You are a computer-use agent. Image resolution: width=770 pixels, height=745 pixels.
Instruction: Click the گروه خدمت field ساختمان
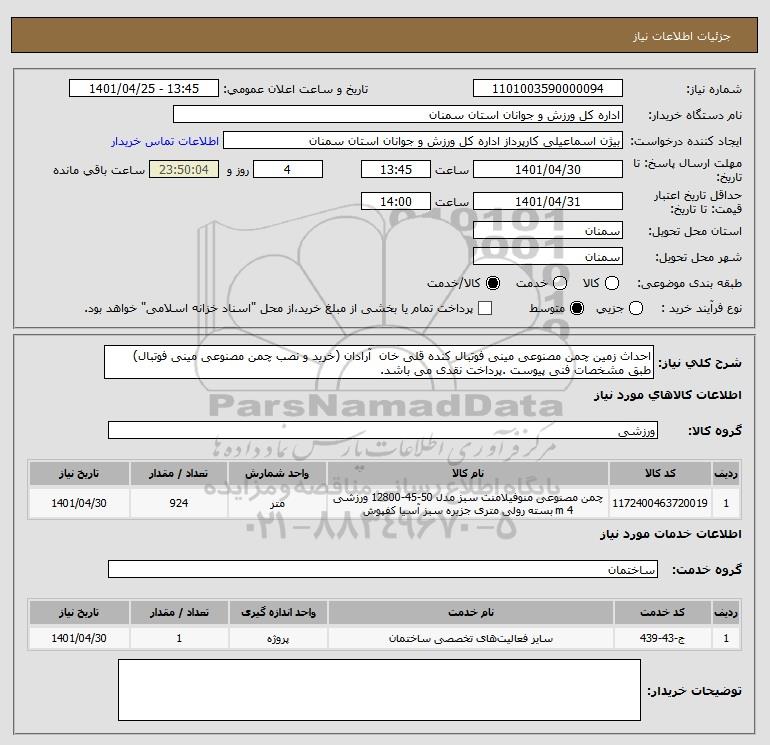[x=383, y=570]
